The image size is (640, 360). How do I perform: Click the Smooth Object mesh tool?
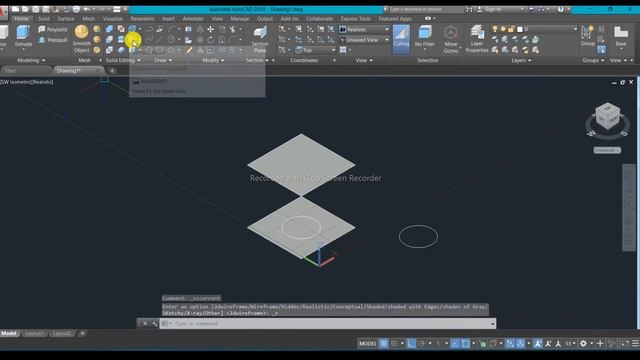coord(81,39)
